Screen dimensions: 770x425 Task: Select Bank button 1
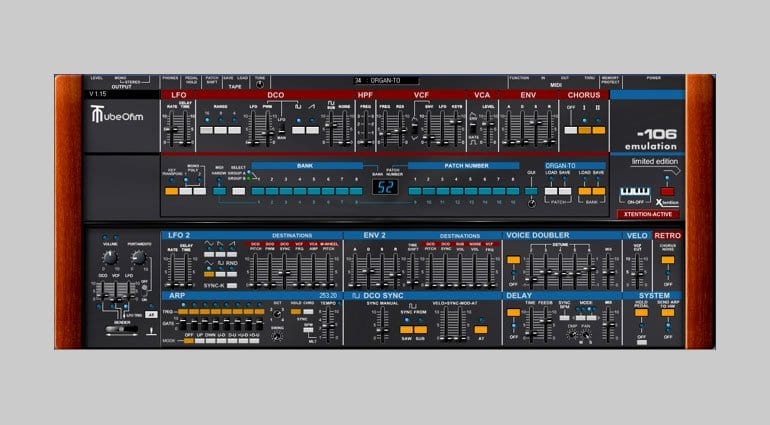258,191
